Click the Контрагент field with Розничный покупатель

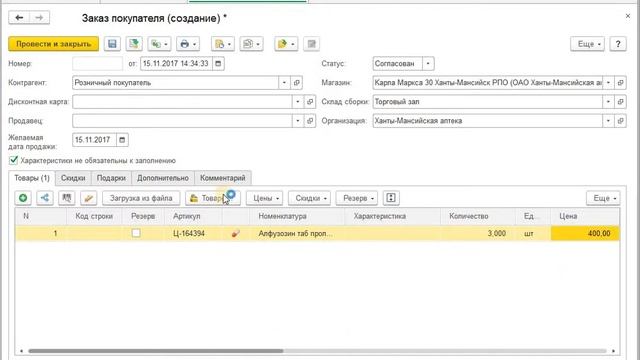(x=176, y=83)
